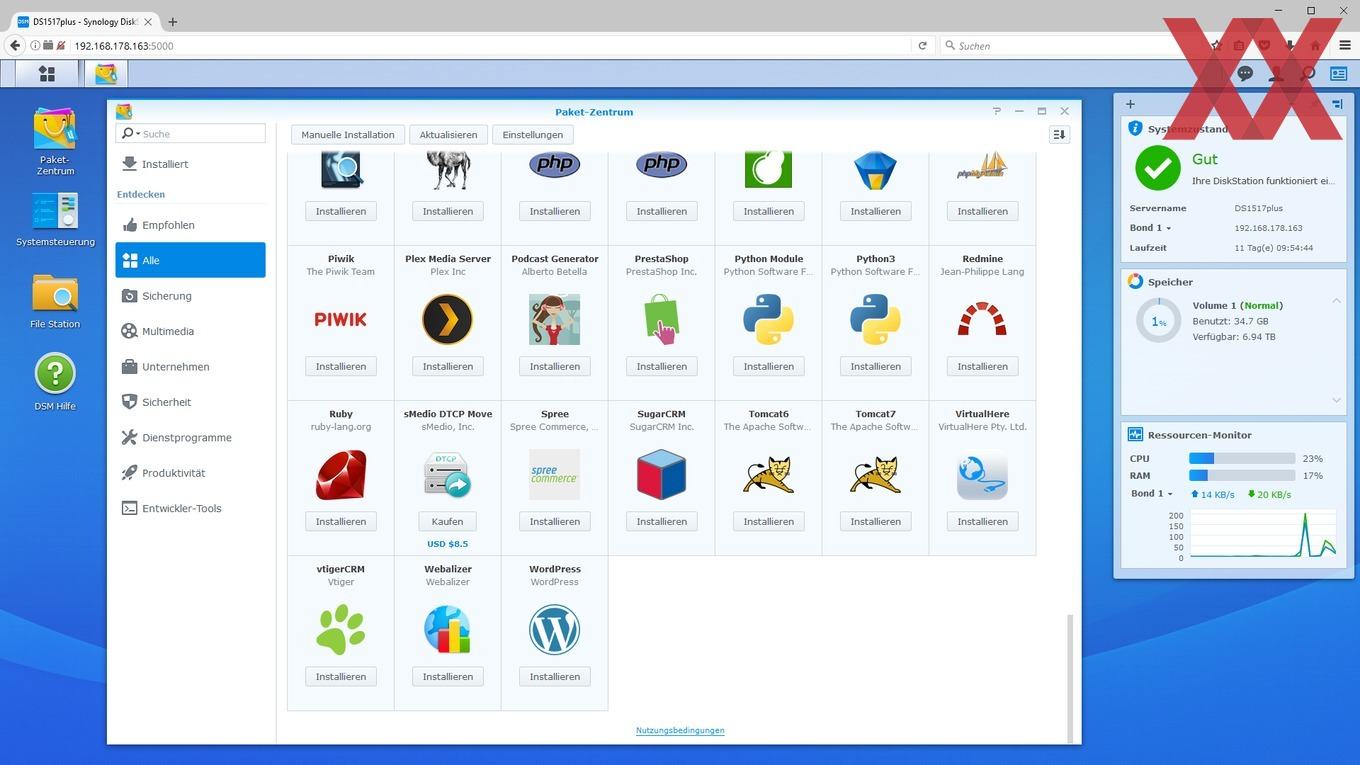Open the sort options in Paket-Zentrum
The height and width of the screenshot is (765, 1360).
(1059, 134)
